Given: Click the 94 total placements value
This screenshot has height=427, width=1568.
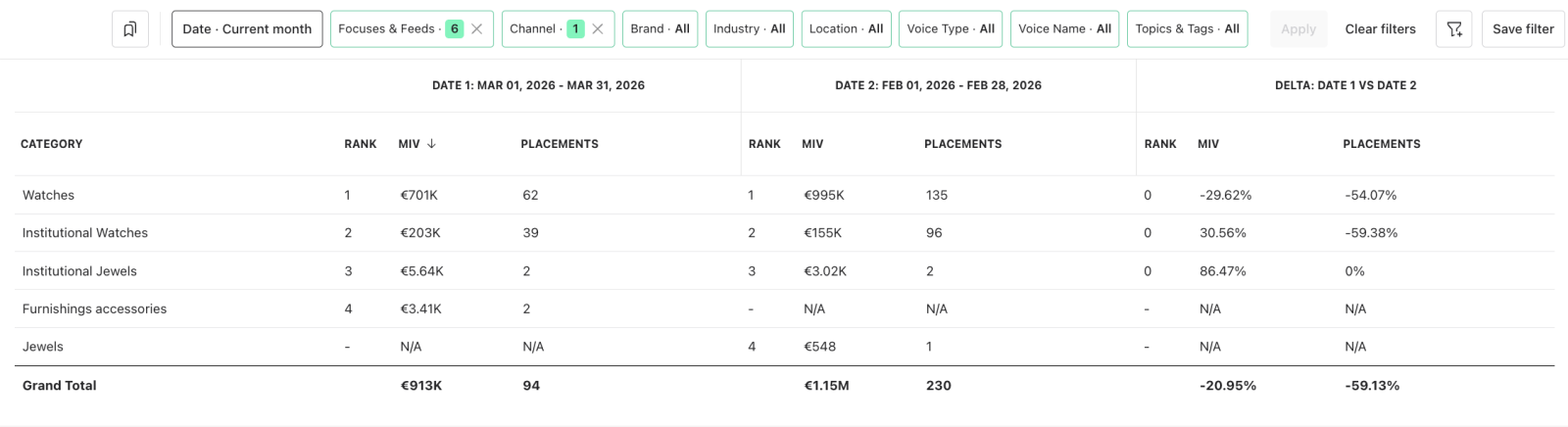Looking at the screenshot, I should [x=531, y=386].
